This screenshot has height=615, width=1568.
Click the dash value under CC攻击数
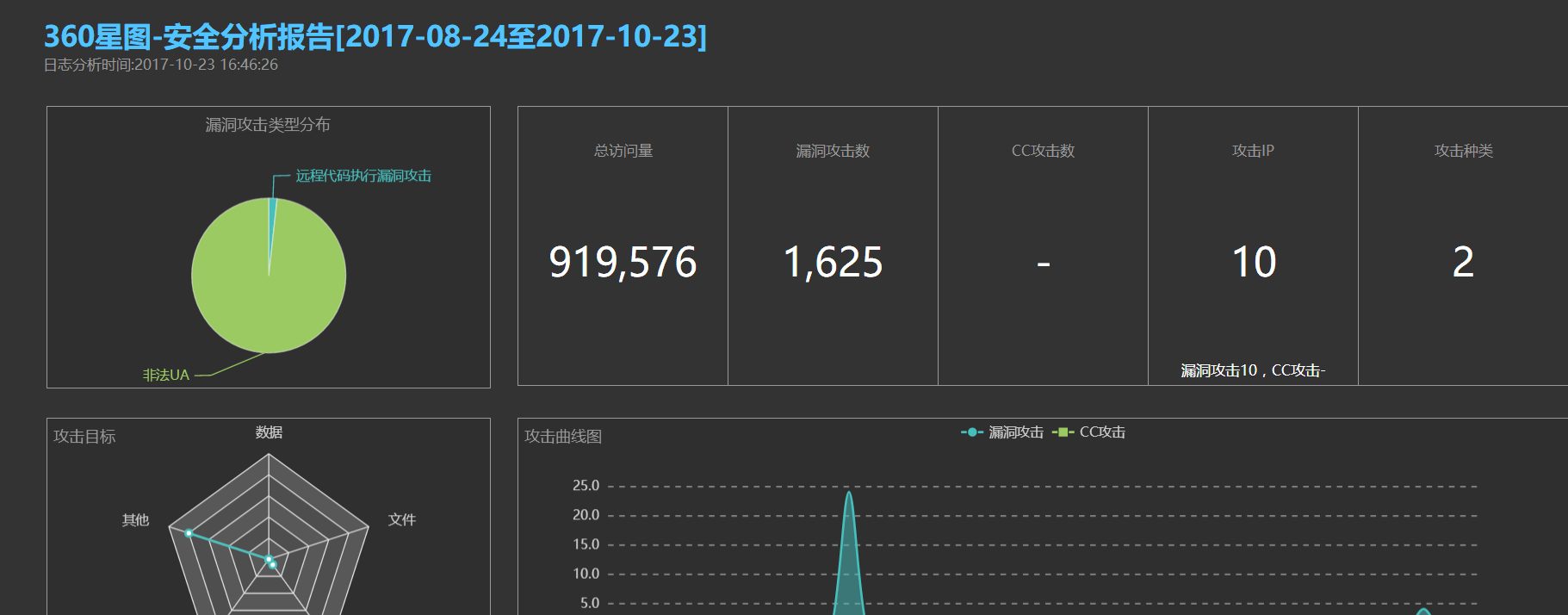[1044, 264]
